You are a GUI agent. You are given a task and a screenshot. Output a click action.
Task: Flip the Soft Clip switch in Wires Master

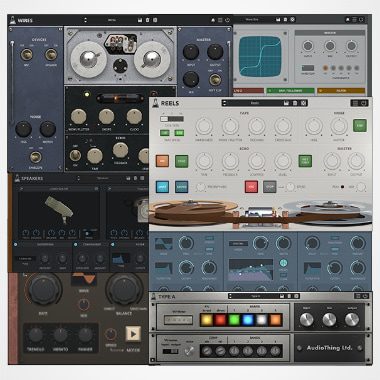[x=215, y=79]
